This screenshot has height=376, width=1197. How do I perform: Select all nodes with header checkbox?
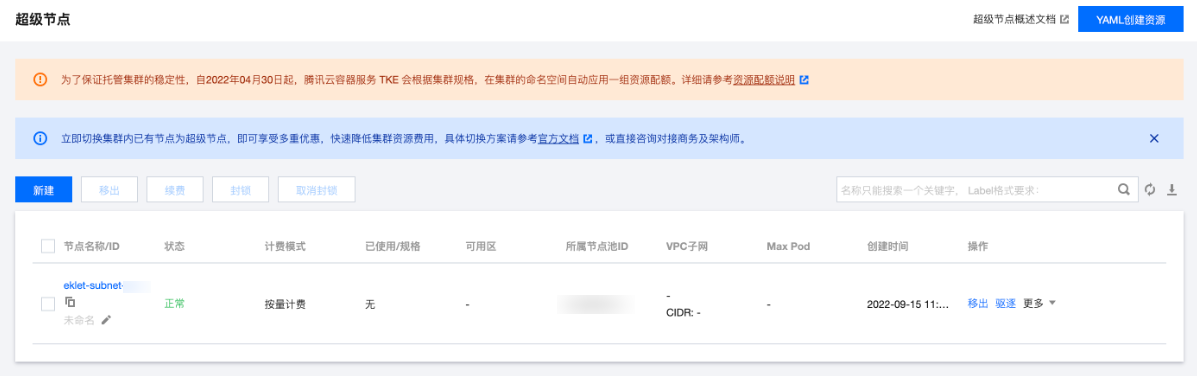pos(47,246)
